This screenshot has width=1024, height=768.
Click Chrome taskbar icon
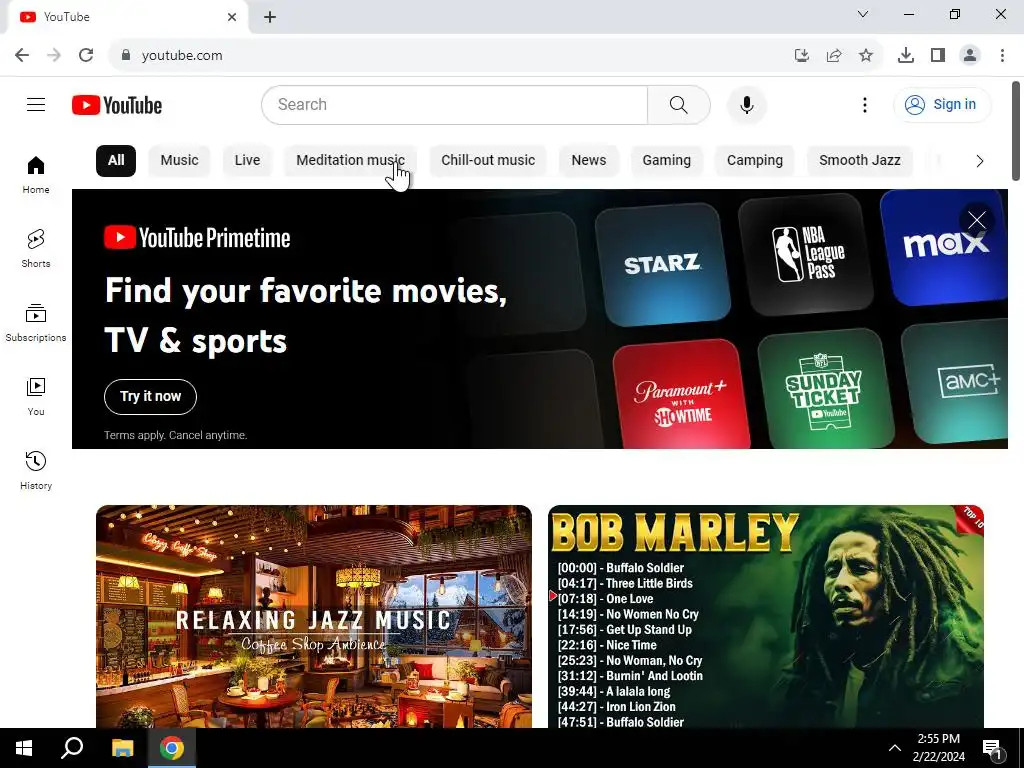pos(172,748)
